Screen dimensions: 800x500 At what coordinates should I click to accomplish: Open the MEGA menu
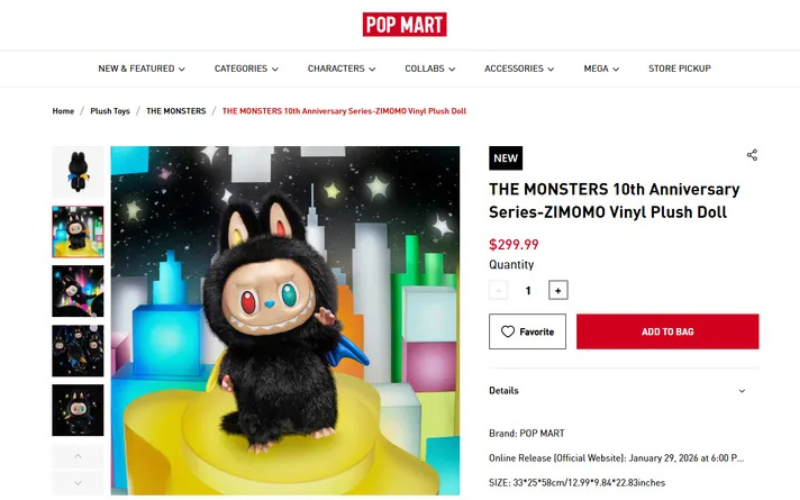[601, 69]
